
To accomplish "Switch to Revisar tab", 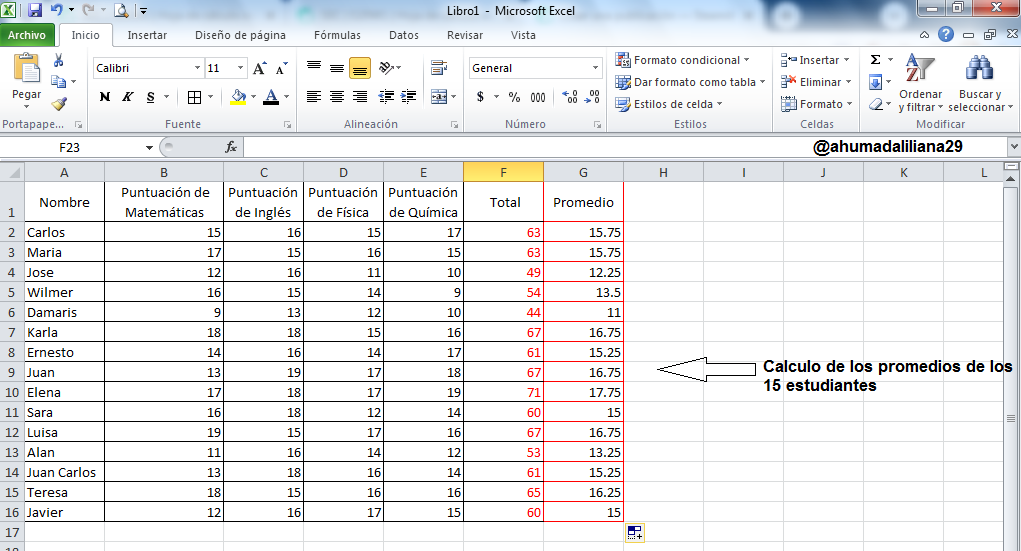I will [465, 35].
